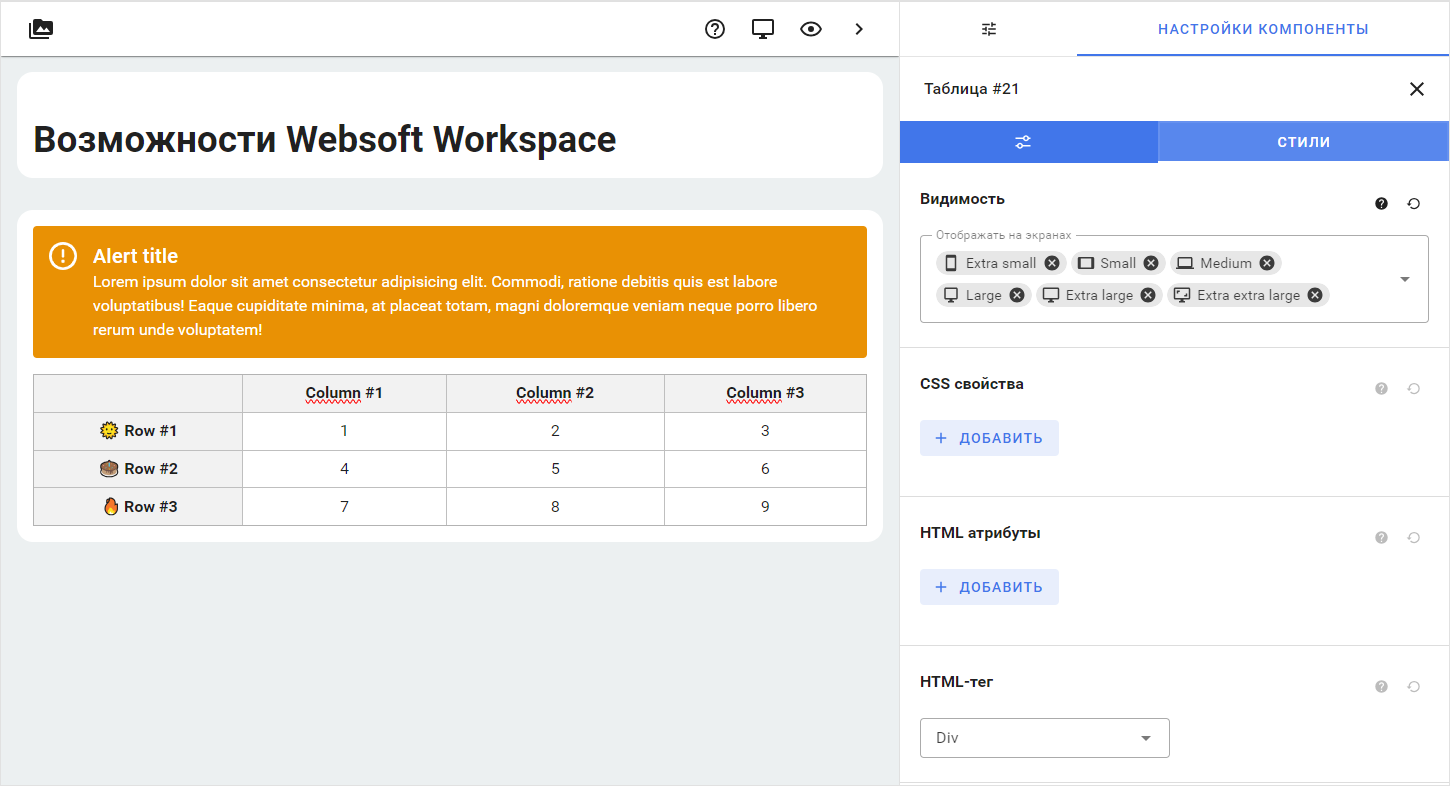Viewport: 1450px width, 786px height.
Task: Switch to the СТИЛИ tab
Action: tap(1302, 141)
